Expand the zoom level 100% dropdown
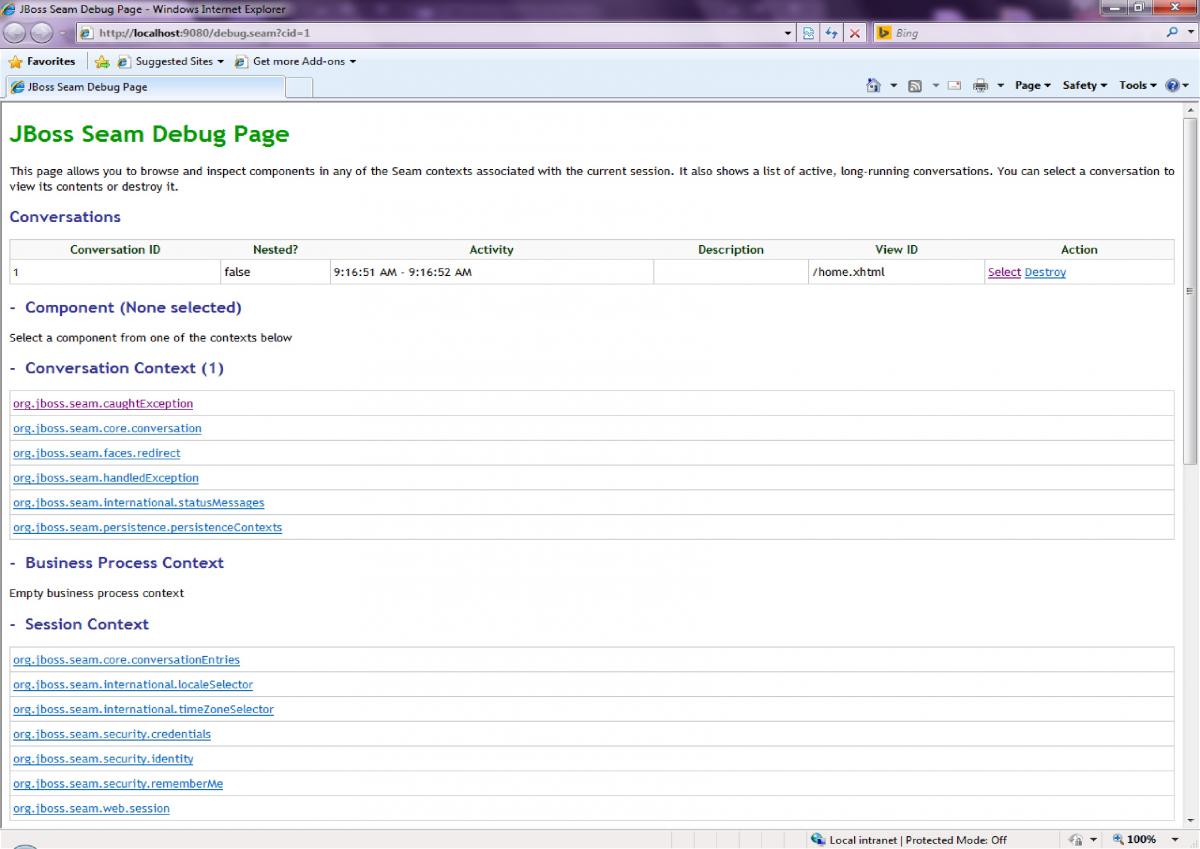 (1175, 840)
